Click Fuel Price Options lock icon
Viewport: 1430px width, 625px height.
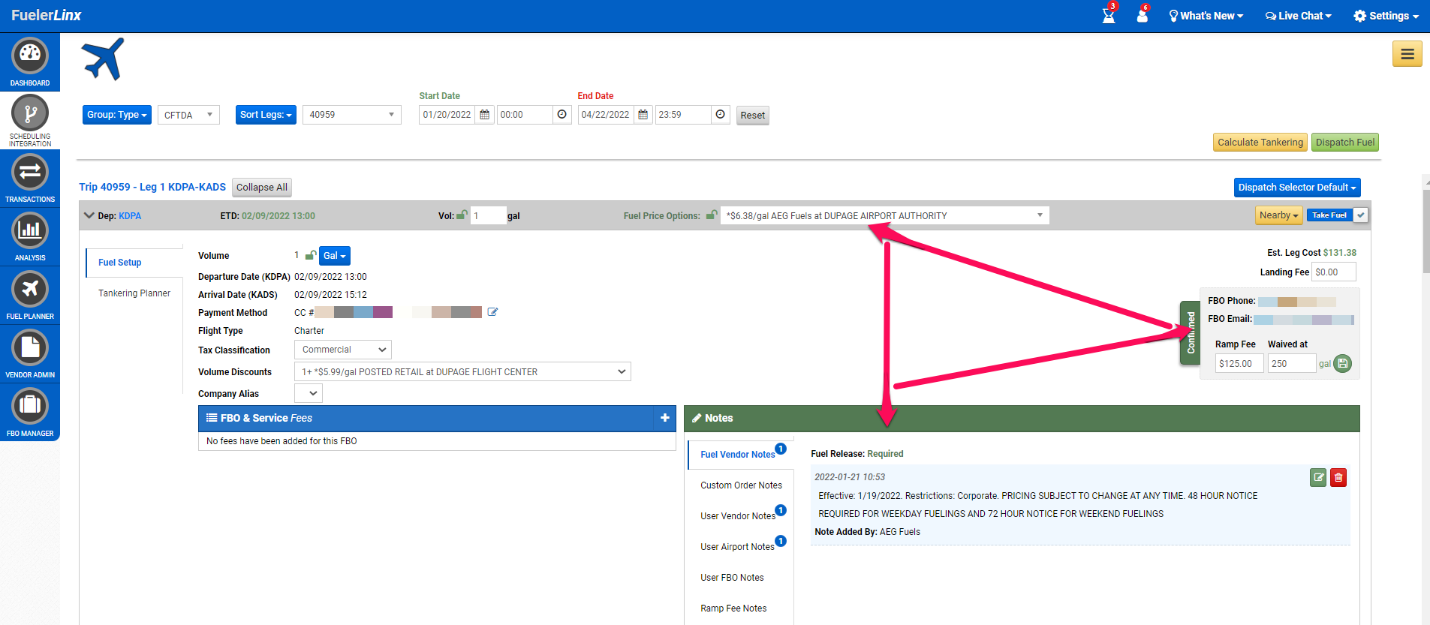(x=711, y=215)
